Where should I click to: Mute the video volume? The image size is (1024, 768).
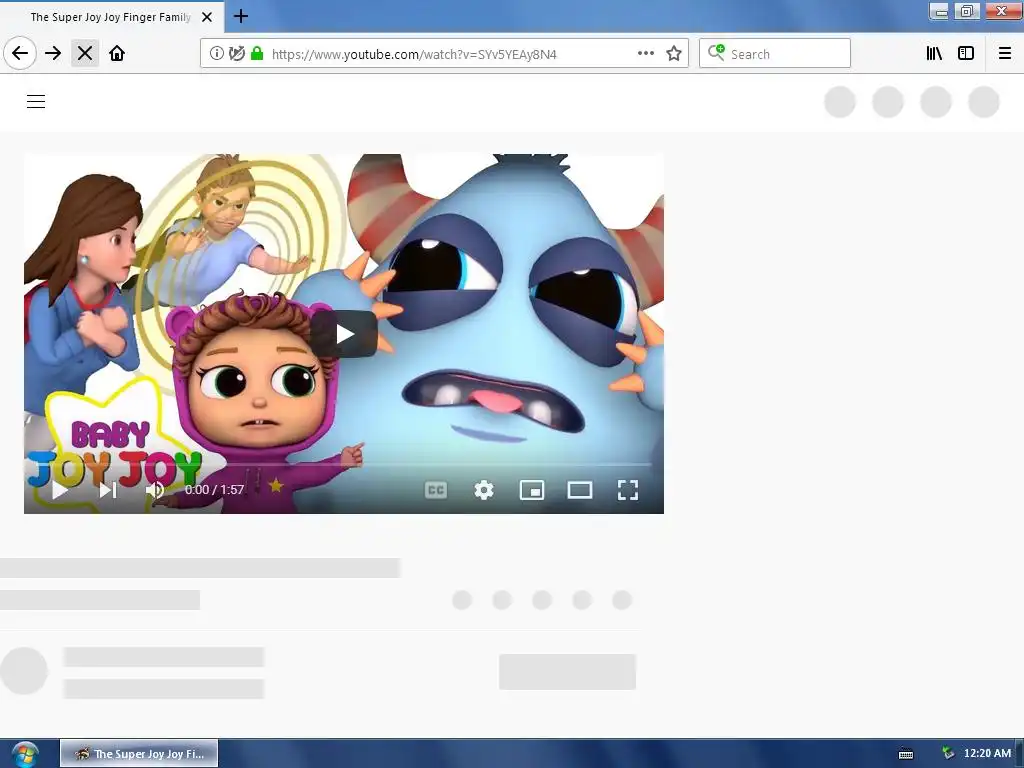(x=155, y=490)
